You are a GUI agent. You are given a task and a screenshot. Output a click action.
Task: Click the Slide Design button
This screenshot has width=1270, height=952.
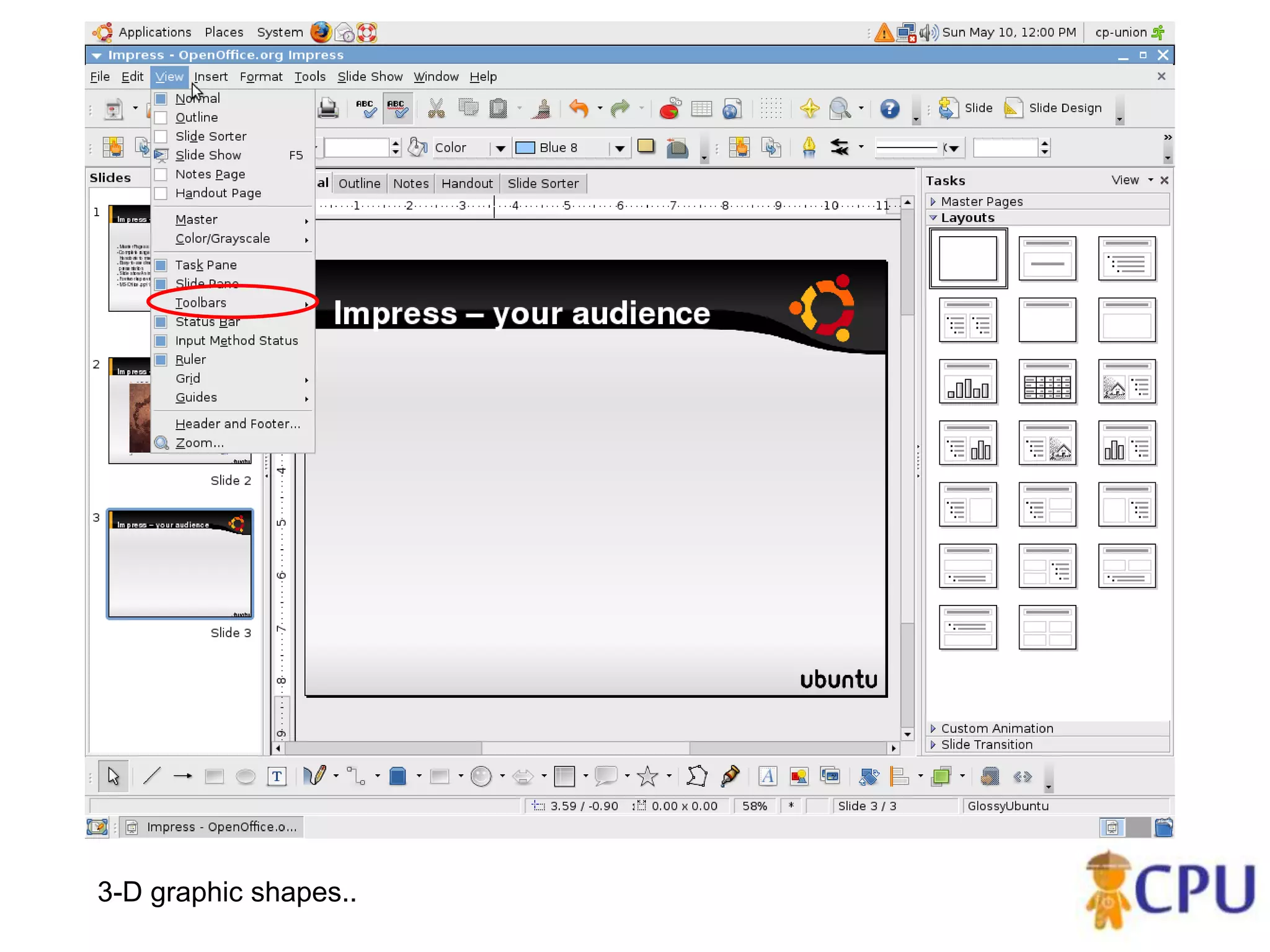(x=1054, y=108)
